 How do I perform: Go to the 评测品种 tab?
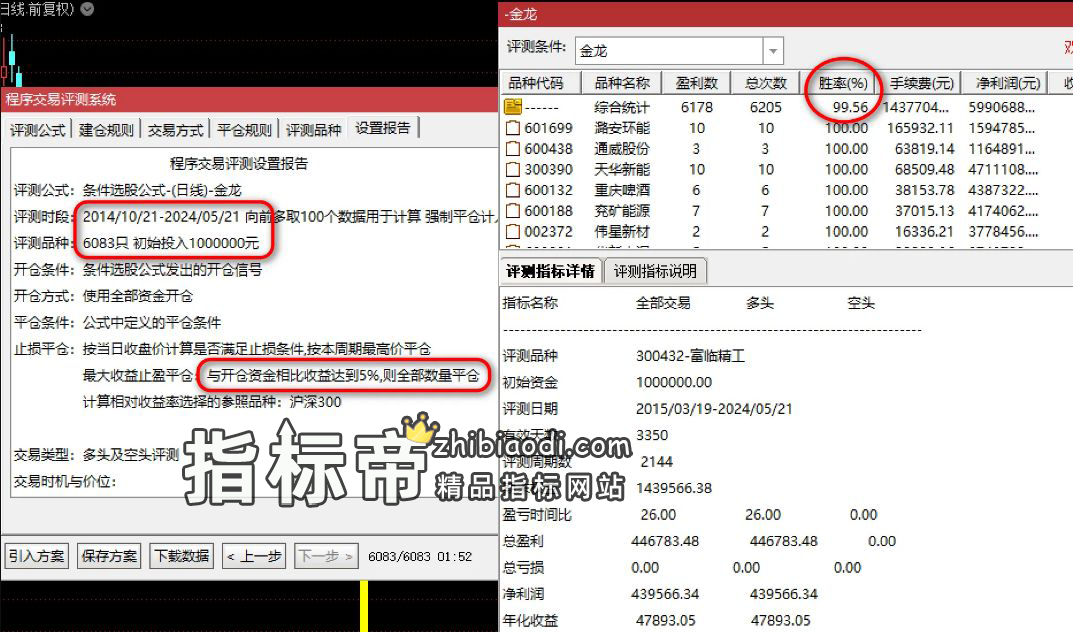click(313, 129)
